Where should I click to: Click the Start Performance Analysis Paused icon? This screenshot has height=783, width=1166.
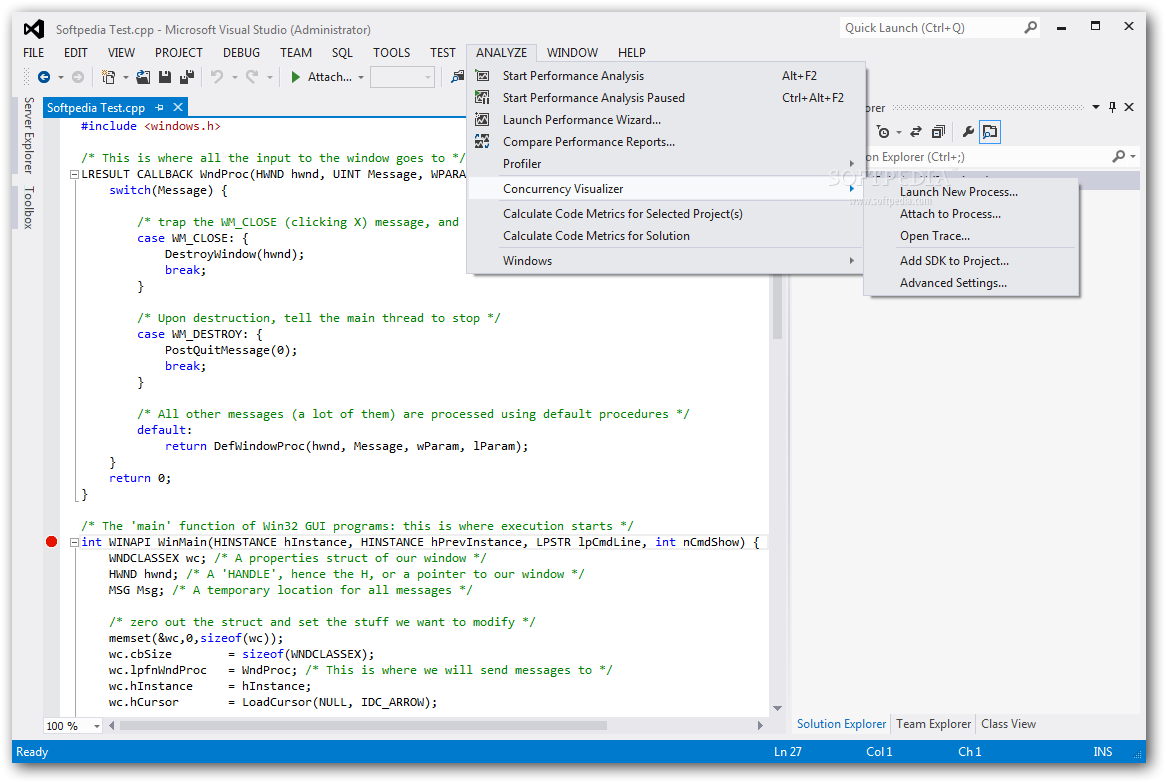pos(483,97)
